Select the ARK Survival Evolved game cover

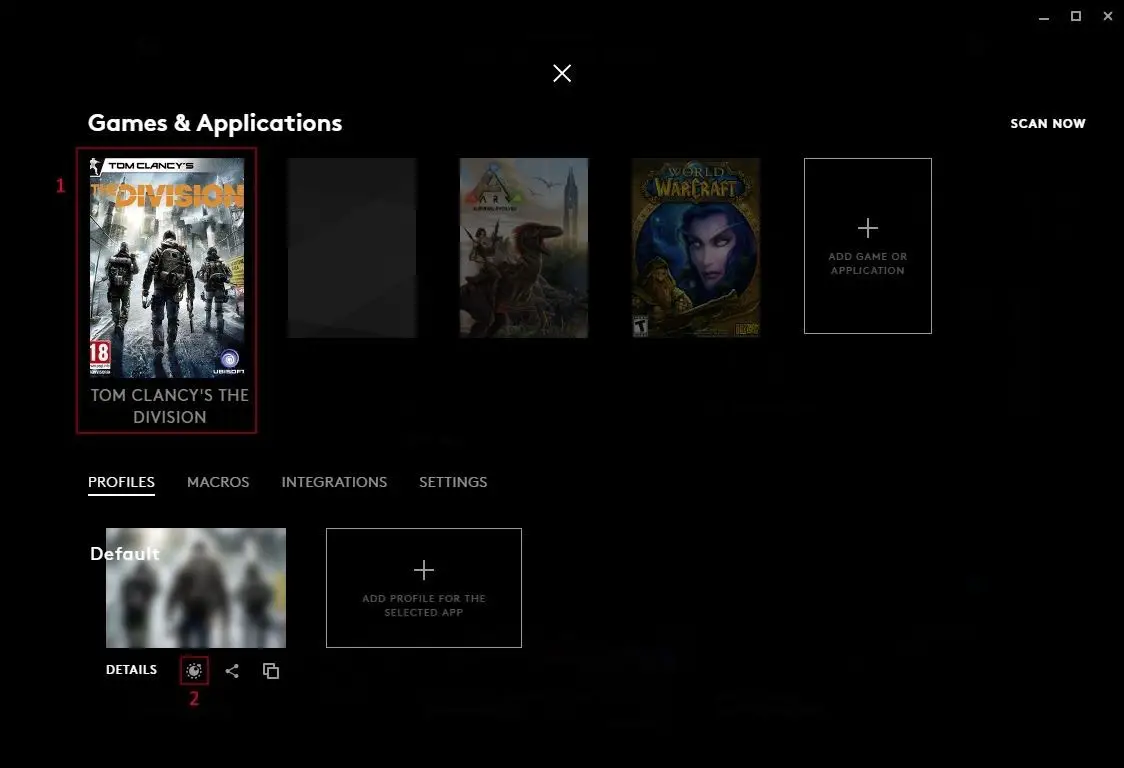click(x=524, y=247)
